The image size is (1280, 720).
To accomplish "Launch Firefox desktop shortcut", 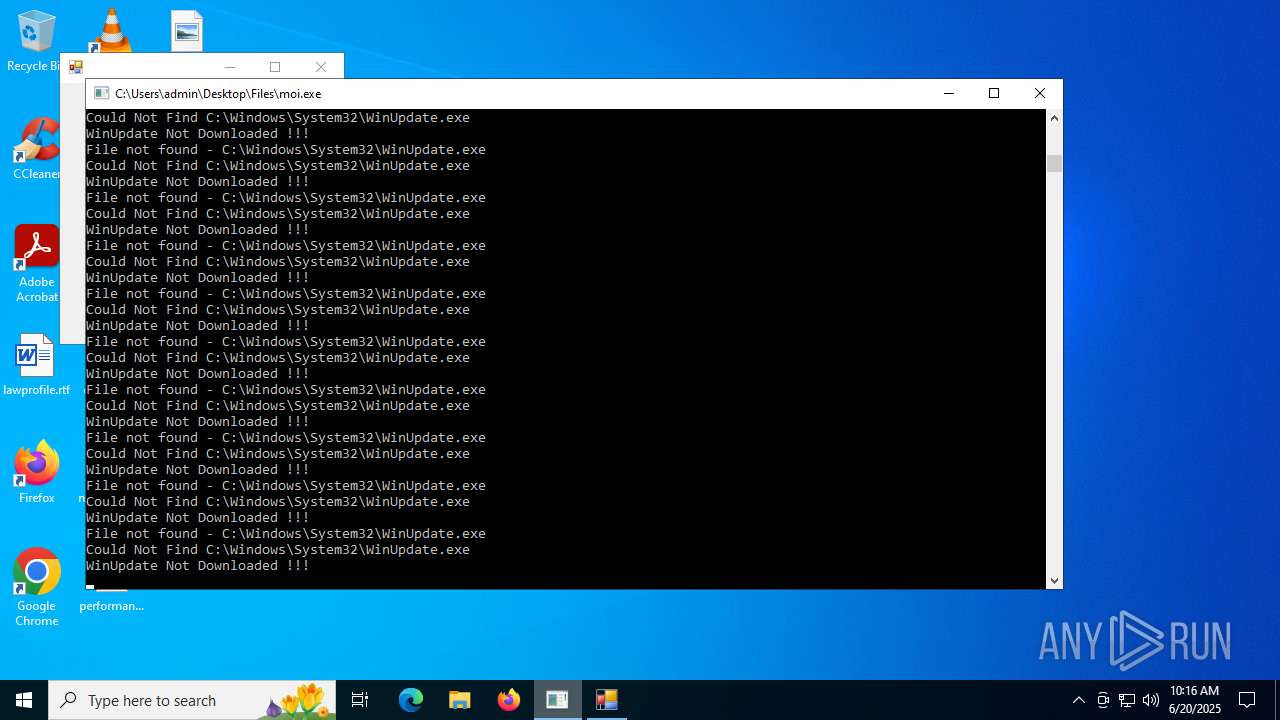I will tap(36, 472).
